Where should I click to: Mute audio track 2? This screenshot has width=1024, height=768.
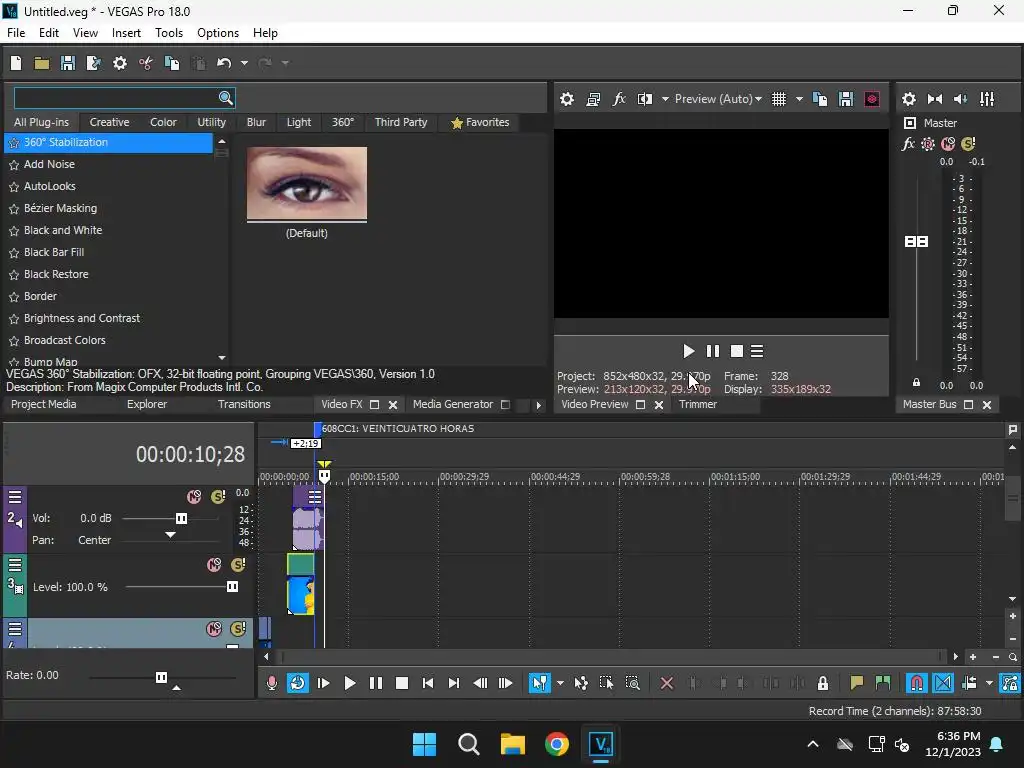(x=194, y=497)
